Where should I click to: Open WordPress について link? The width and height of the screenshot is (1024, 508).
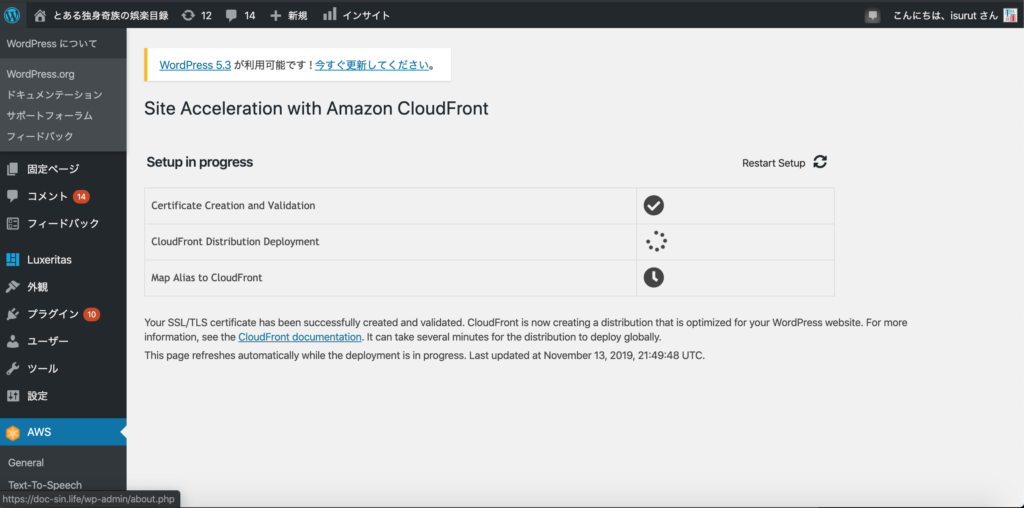(52, 44)
